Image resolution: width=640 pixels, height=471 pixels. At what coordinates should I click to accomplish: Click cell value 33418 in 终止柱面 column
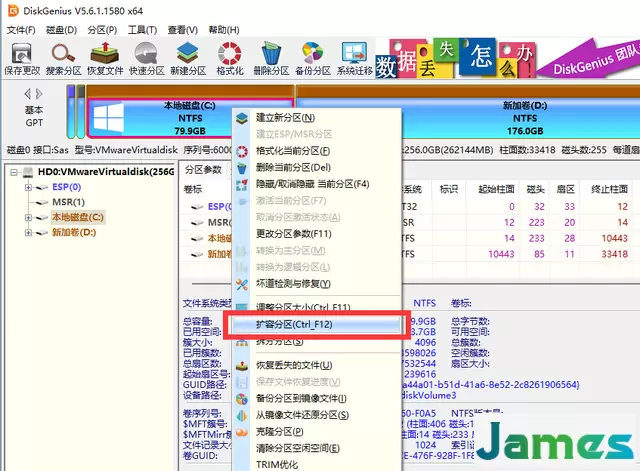[614, 255]
